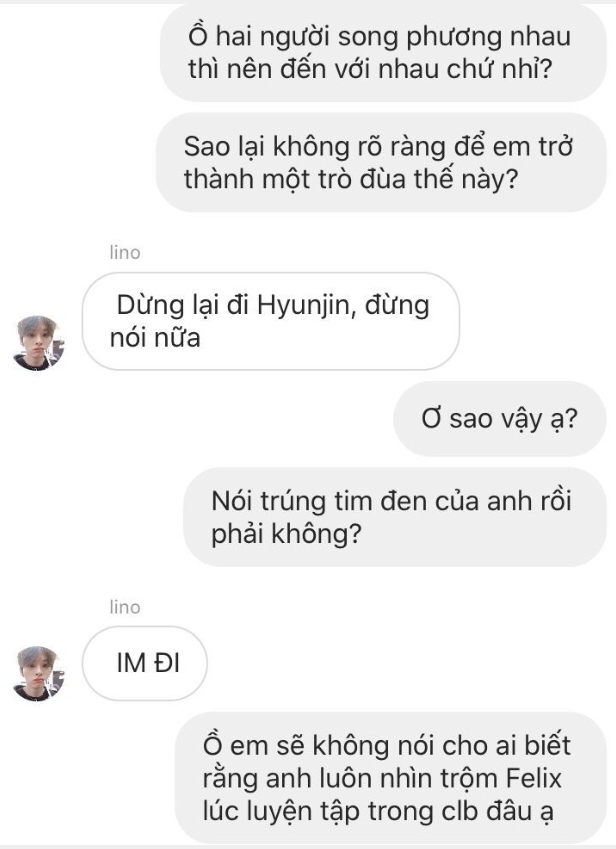
Task: Tap the "Ơ sao vậy ạ?" message
Action: pyautogui.click(x=500, y=418)
